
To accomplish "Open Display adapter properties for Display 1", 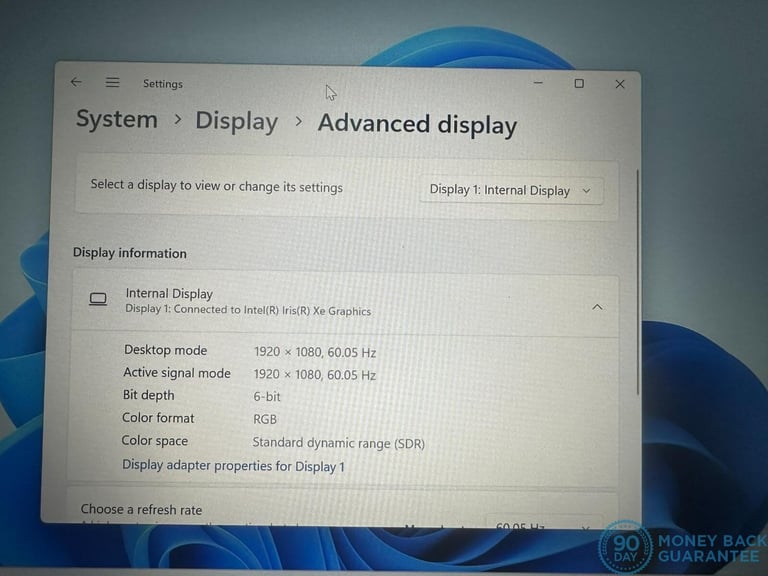I will tap(233, 465).
